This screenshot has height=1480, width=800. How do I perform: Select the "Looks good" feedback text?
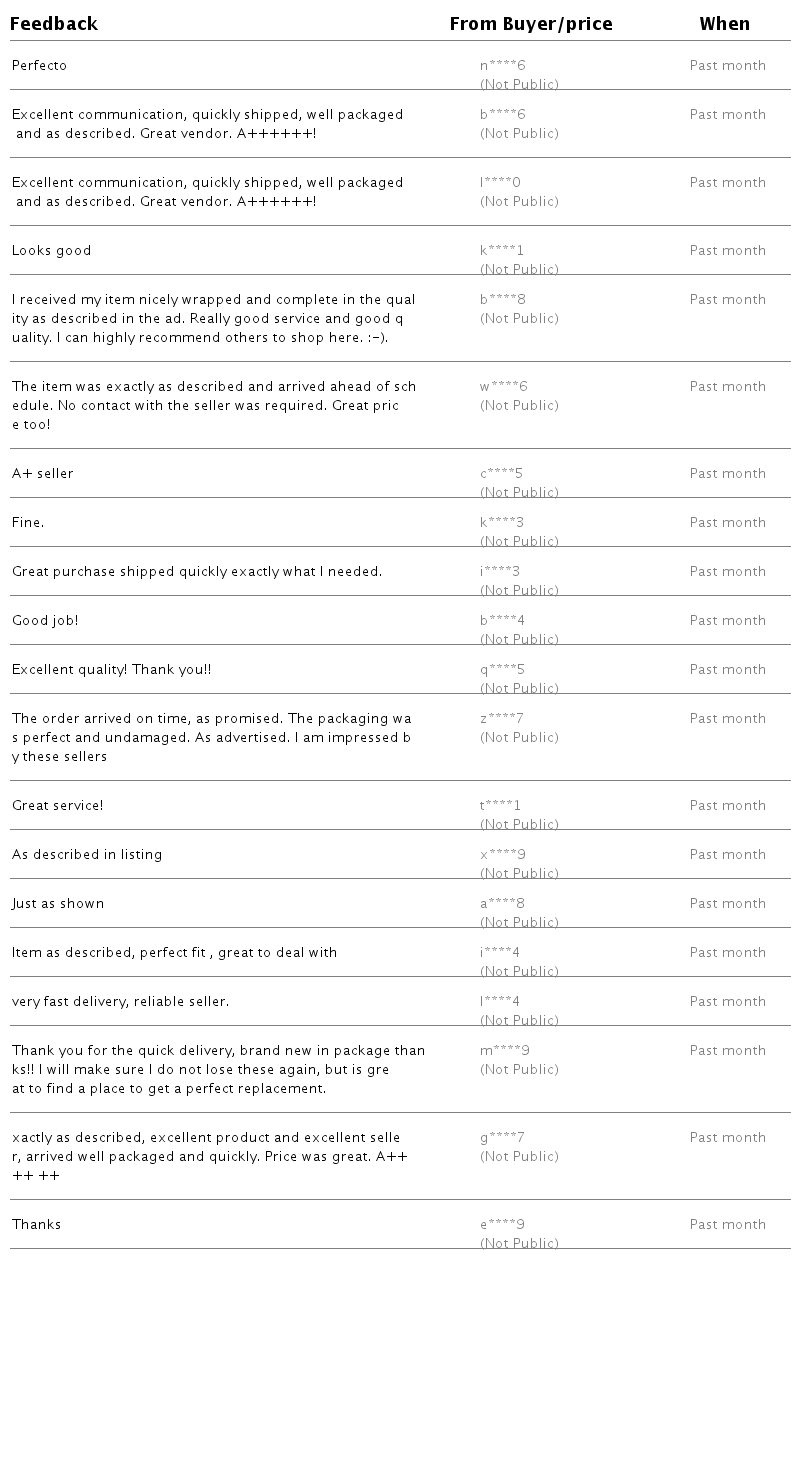52,251
